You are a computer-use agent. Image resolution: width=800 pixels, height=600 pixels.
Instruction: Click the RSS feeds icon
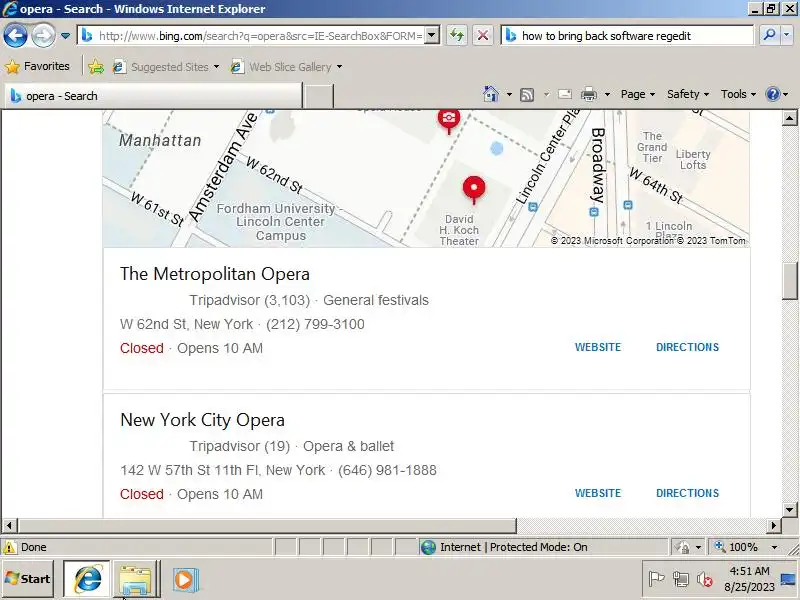[527, 94]
